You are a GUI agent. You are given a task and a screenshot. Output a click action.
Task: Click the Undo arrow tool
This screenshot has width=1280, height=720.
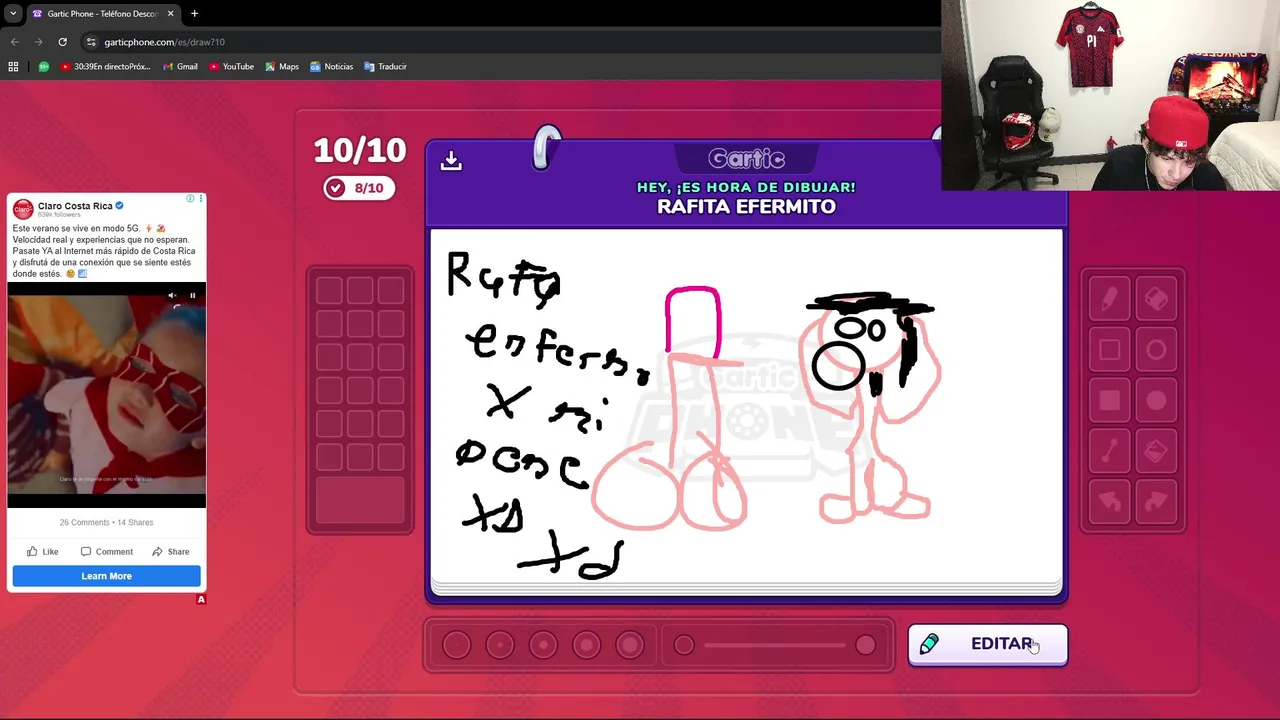coord(1109,503)
